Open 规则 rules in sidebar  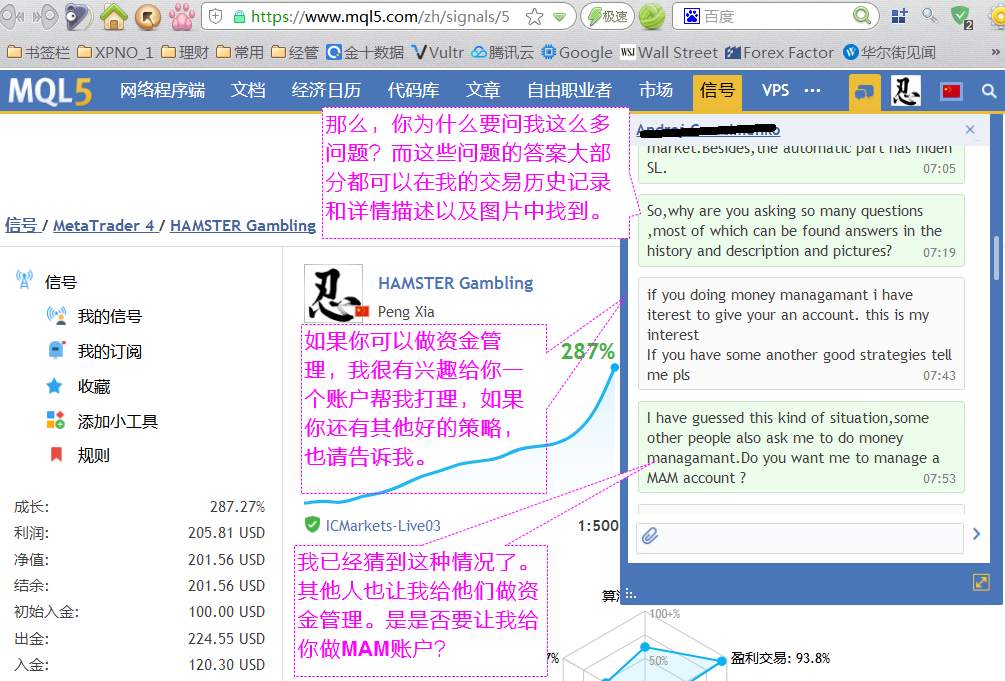[x=94, y=455]
